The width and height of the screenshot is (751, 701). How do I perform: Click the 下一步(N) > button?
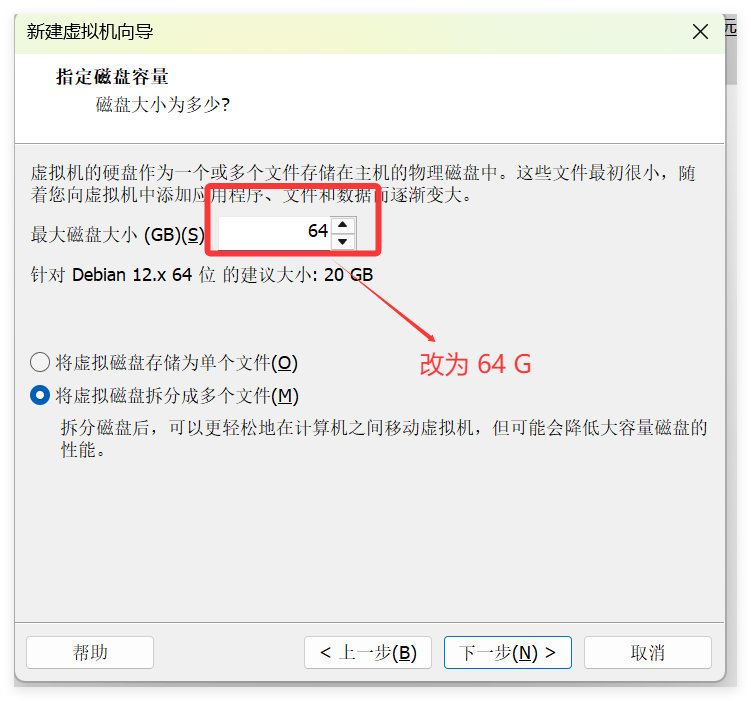(508, 652)
